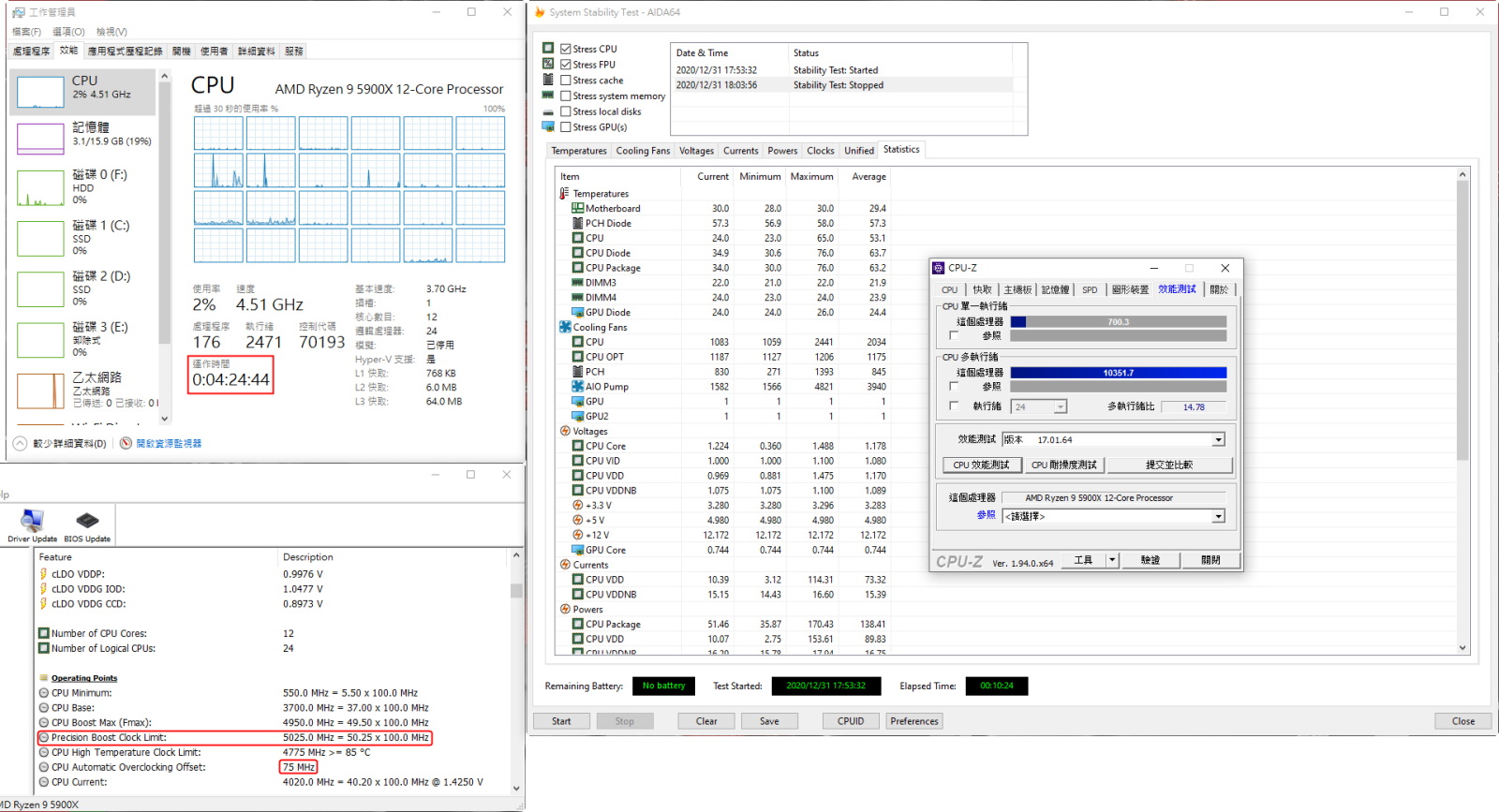Screen dimensions: 1499x812
Task: Click the Number of CPU Cores icon
Action: coord(44,633)
